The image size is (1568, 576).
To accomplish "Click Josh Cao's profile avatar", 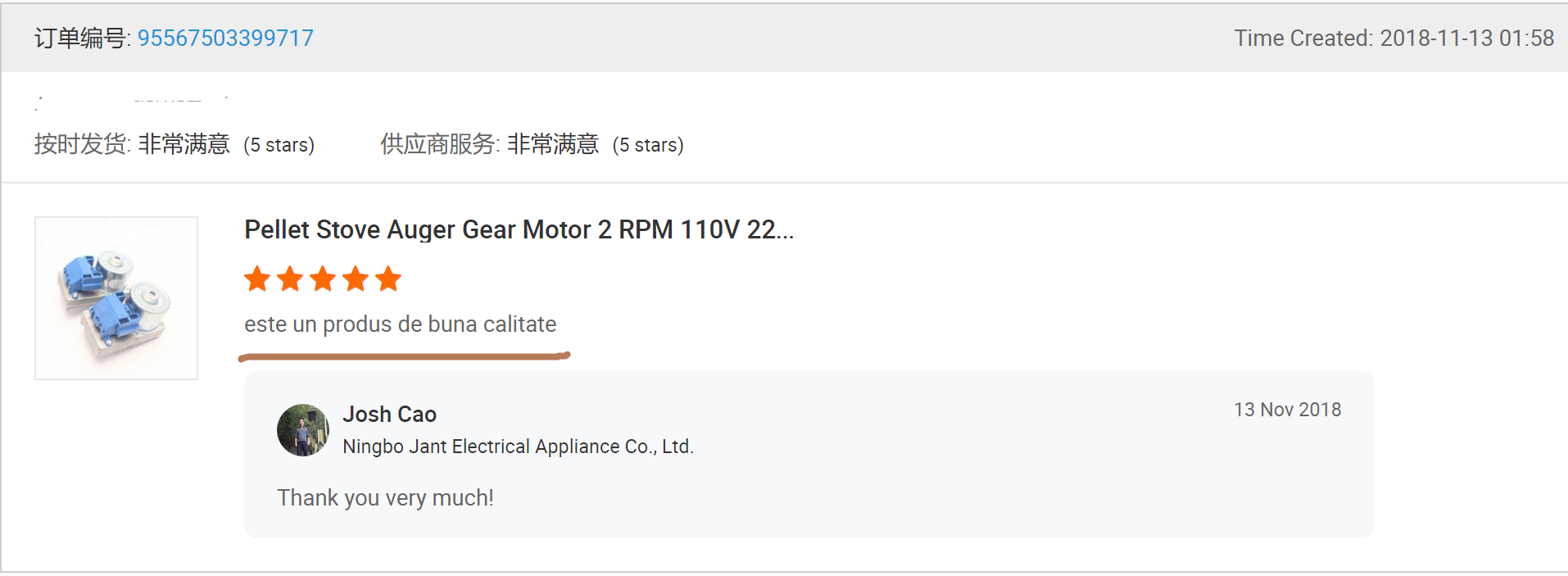I will pos(303,429).
